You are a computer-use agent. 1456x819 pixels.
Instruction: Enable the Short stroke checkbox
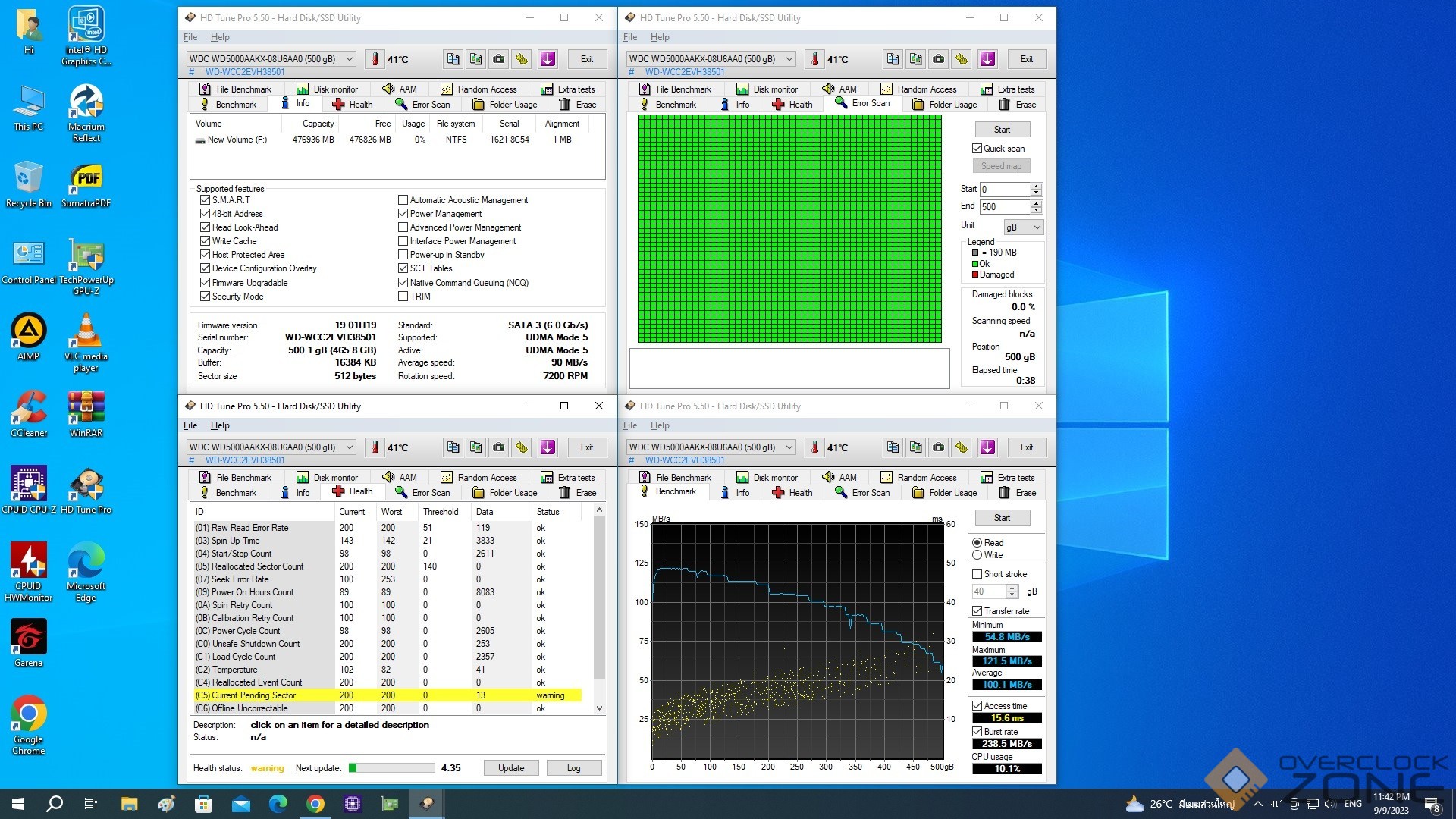tap(977, 574)
